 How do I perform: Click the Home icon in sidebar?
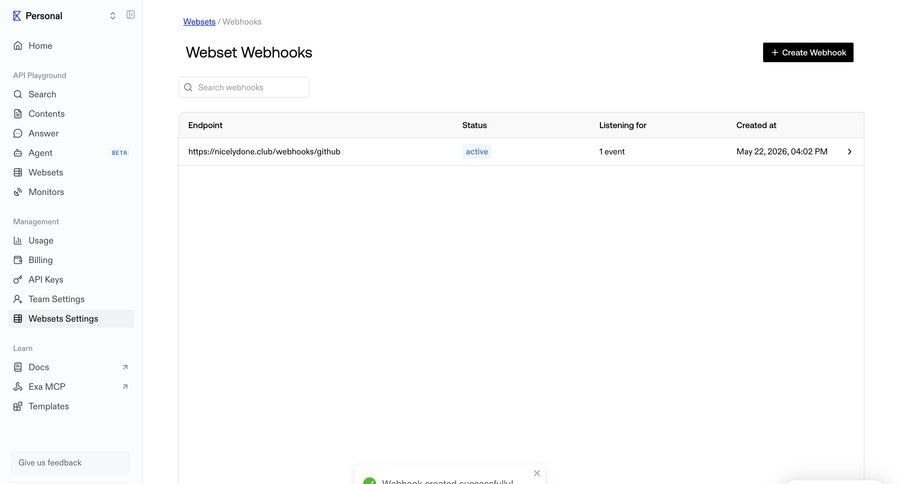pos(18,45)
